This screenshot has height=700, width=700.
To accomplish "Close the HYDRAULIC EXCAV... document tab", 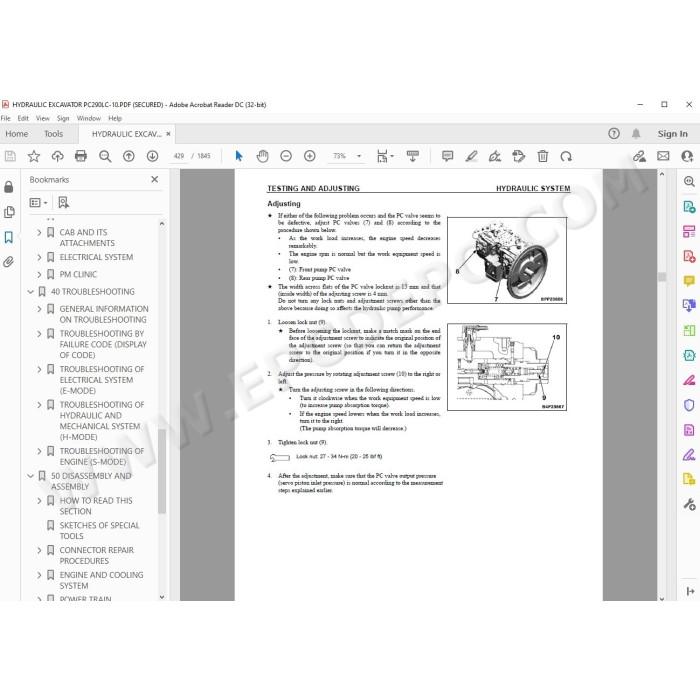I will (x=168, y=134).
